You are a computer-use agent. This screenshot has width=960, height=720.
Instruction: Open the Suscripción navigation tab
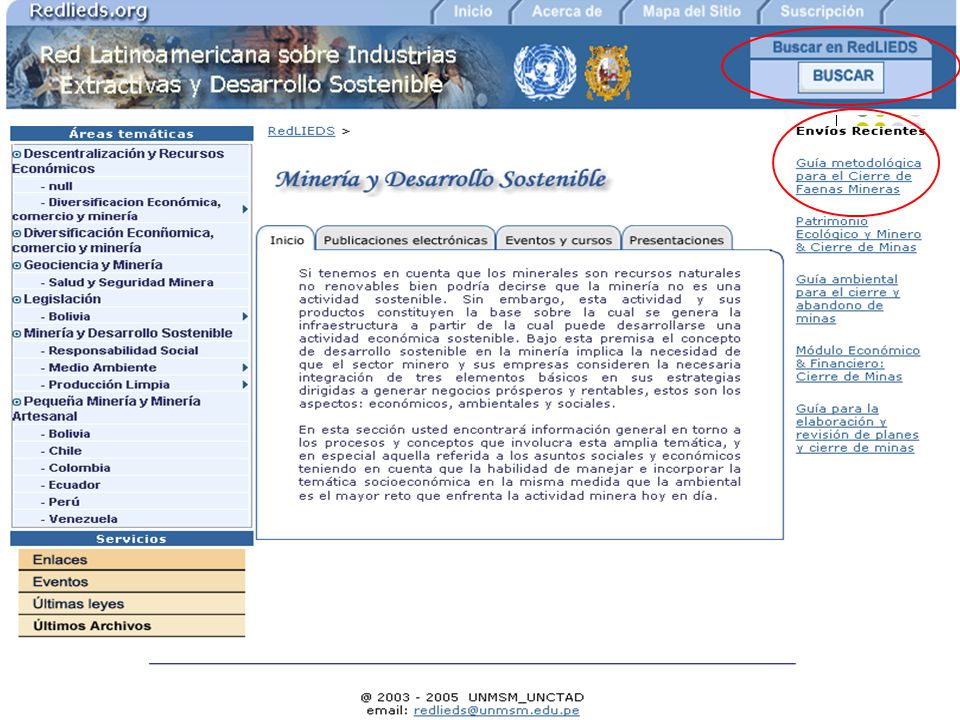click(822, 12)
